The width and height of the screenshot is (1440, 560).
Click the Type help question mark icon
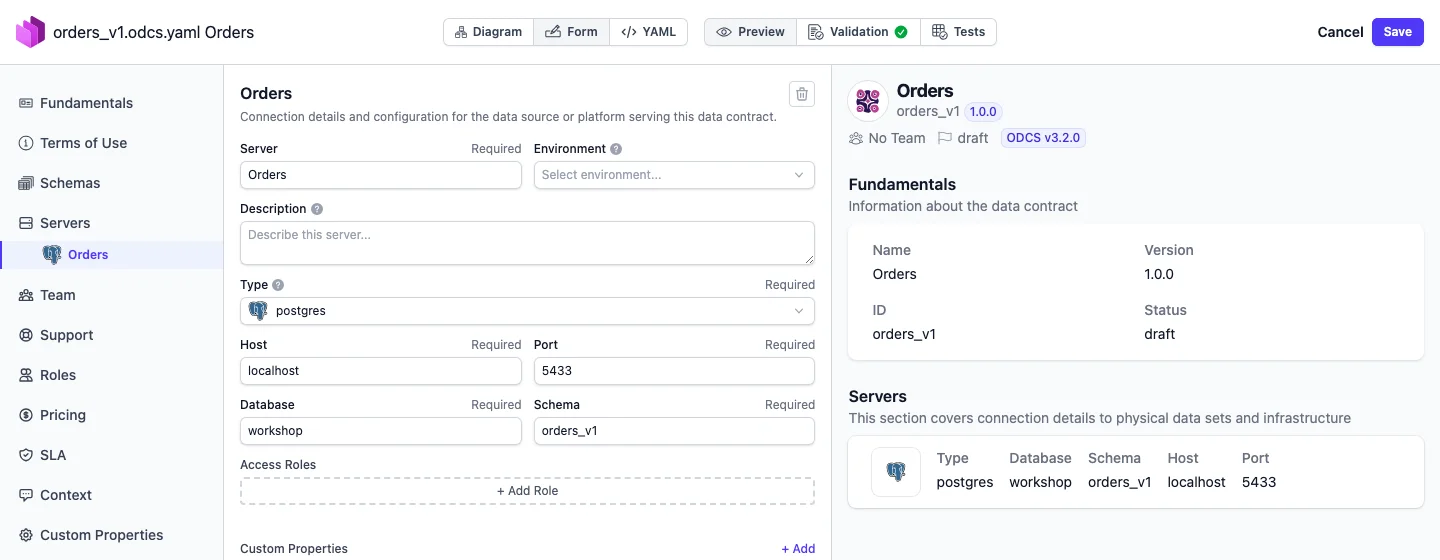(278, 285)
